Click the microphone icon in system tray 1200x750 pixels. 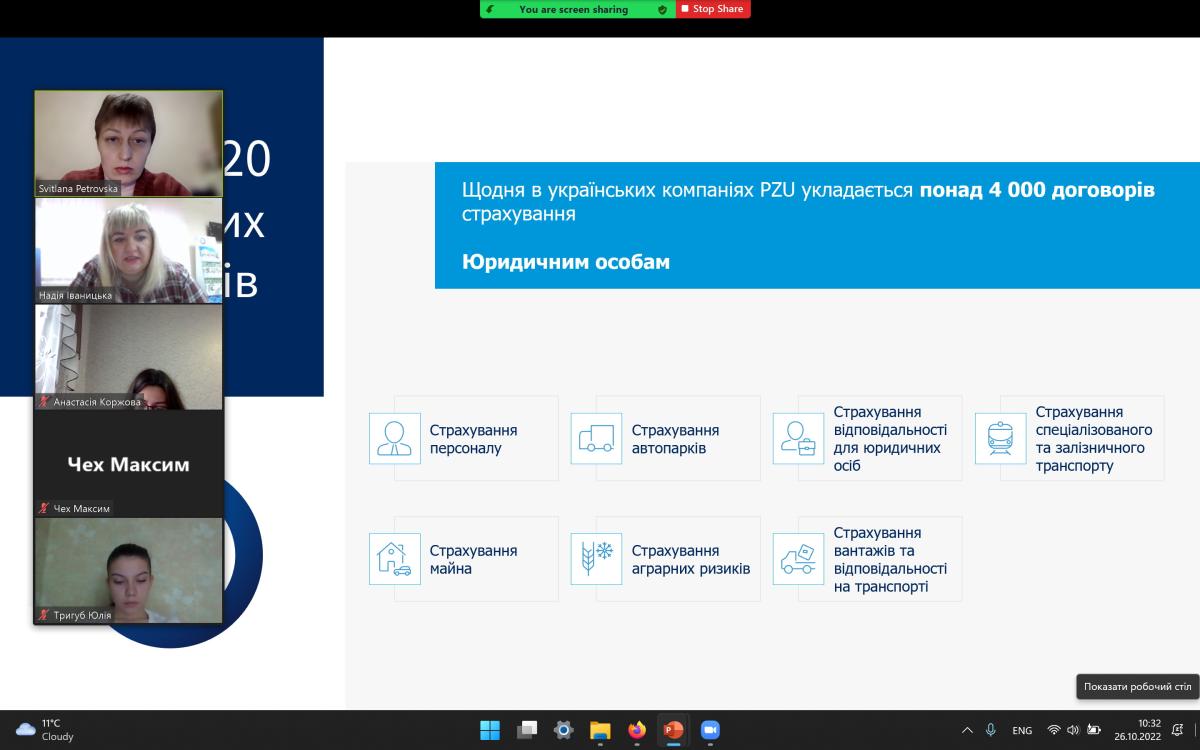pos(991,730)
